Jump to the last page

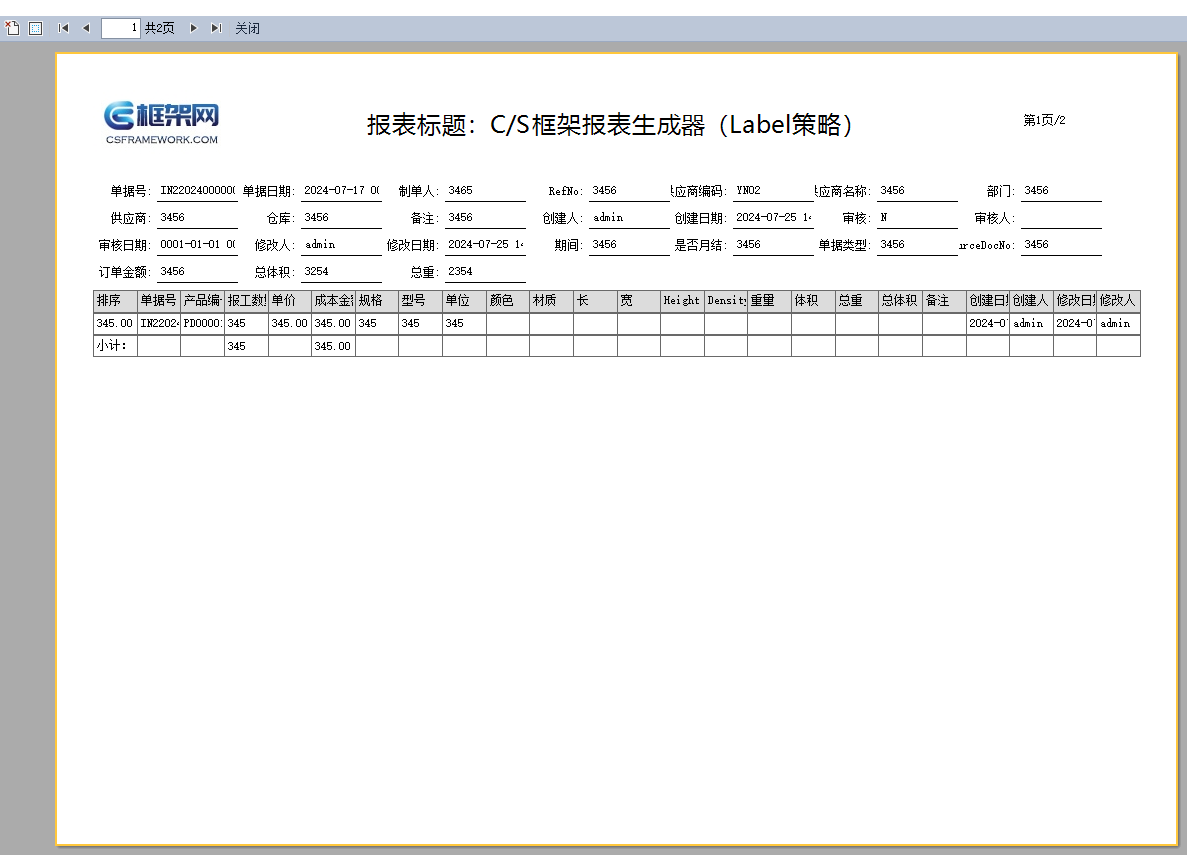(x=217, y=28)
